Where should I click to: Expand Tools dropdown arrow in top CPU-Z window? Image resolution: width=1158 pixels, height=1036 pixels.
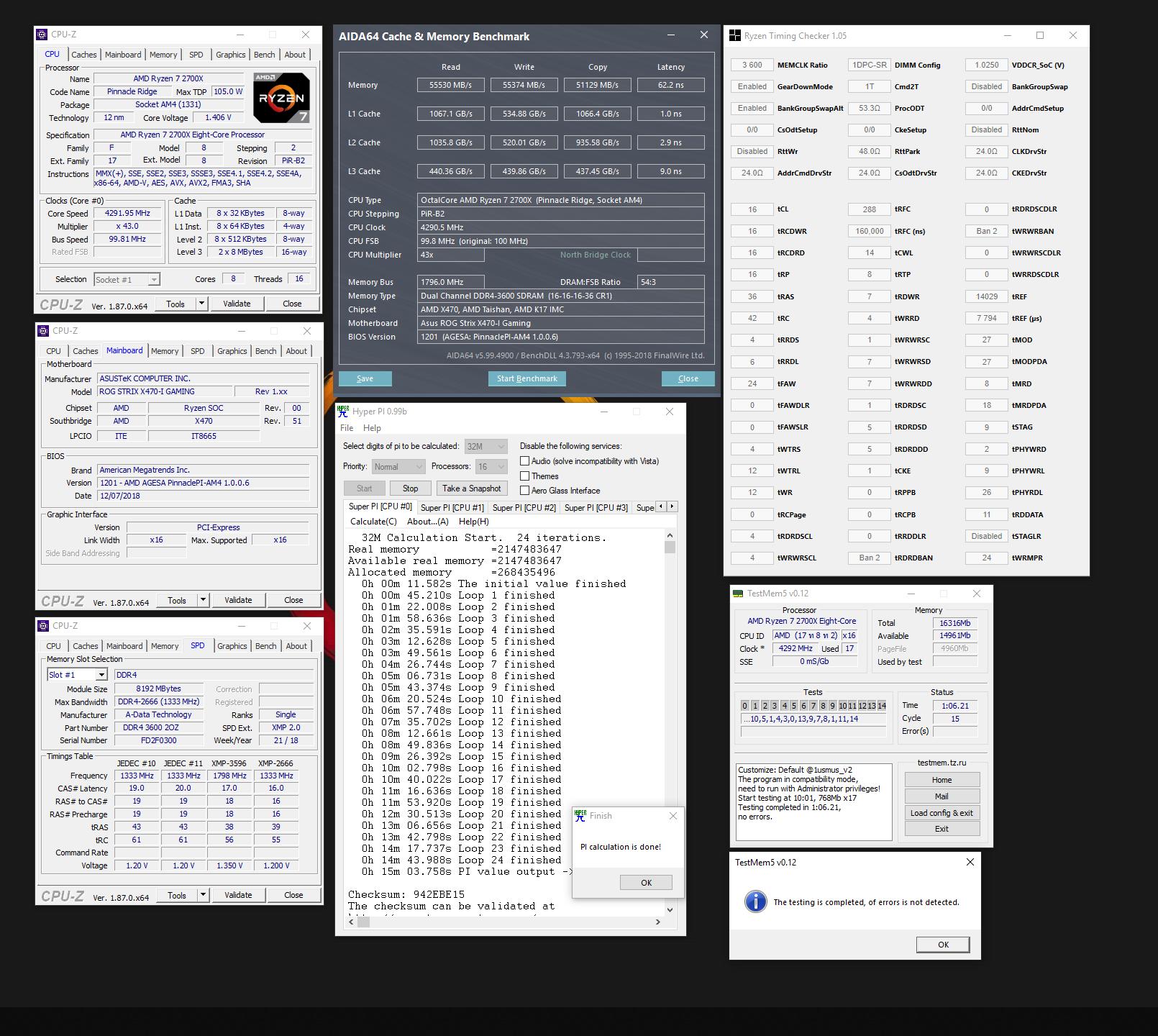[x=202, y=304]
